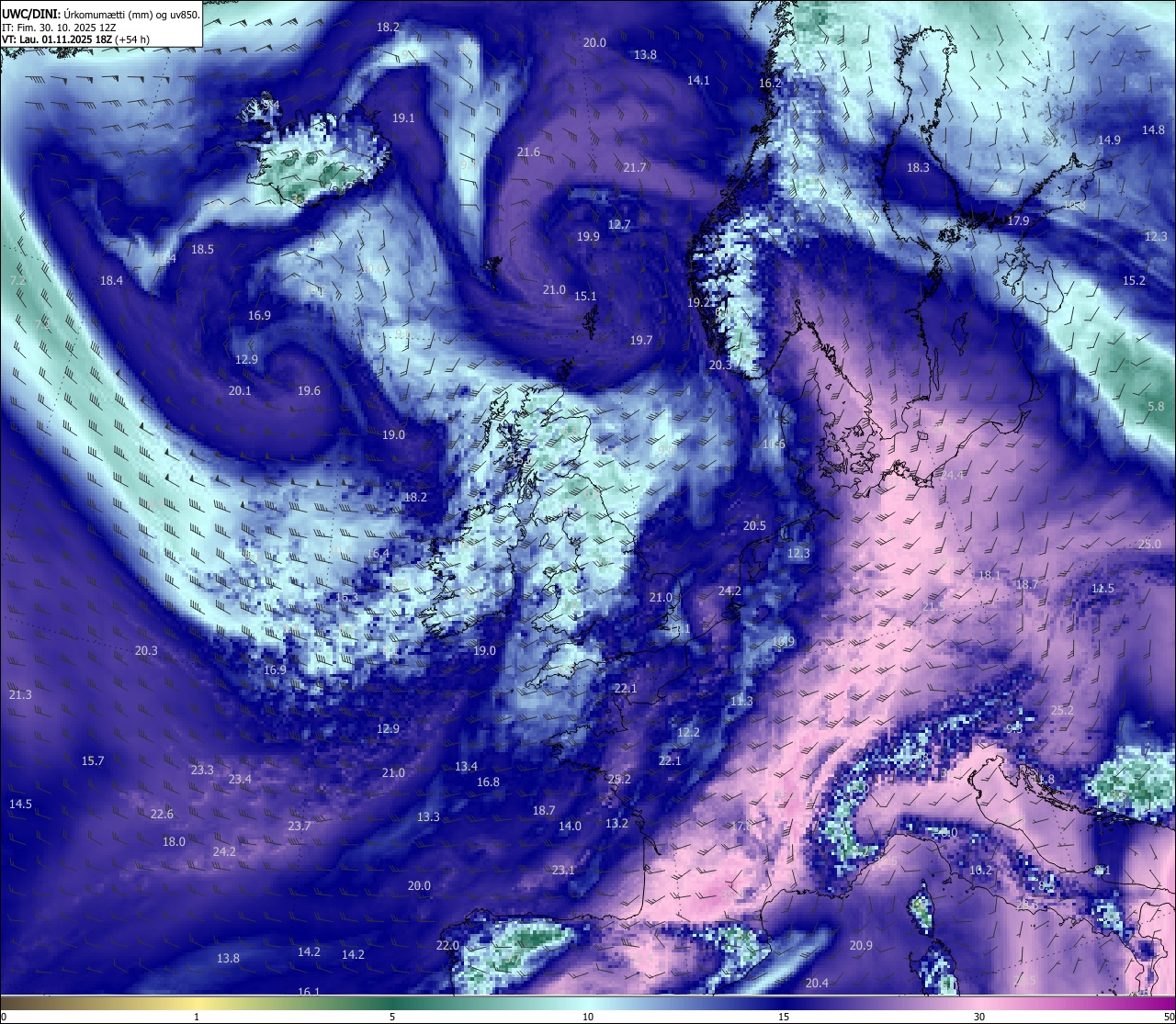Click the 11.3 value label
Screen dimensions: 1176x1024
click(741, 702)
